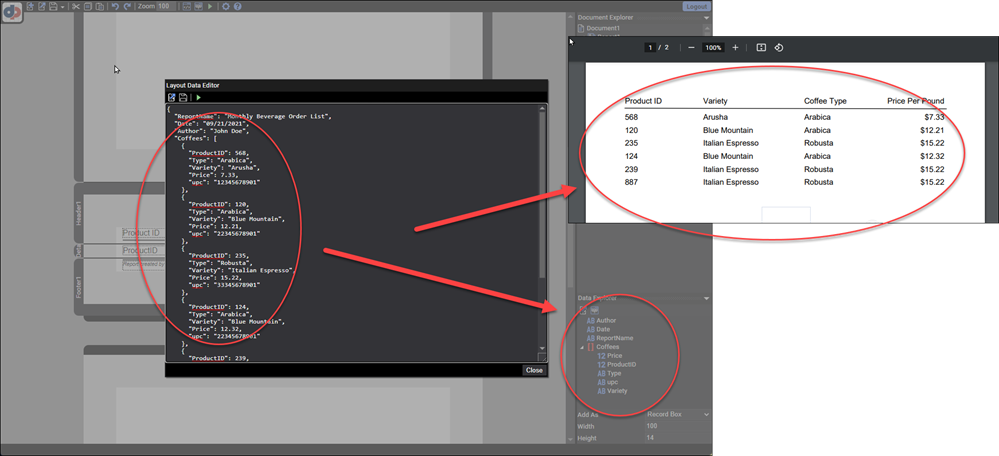Collapse the Coffees node in Data Explorer

582,347
